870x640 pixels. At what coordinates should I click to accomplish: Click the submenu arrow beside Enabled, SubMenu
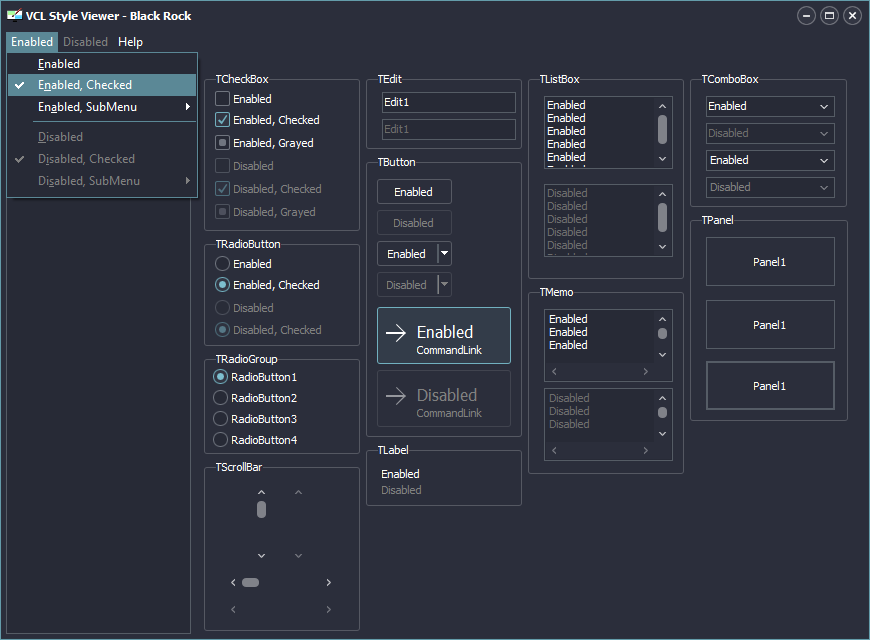click(188, 107)
